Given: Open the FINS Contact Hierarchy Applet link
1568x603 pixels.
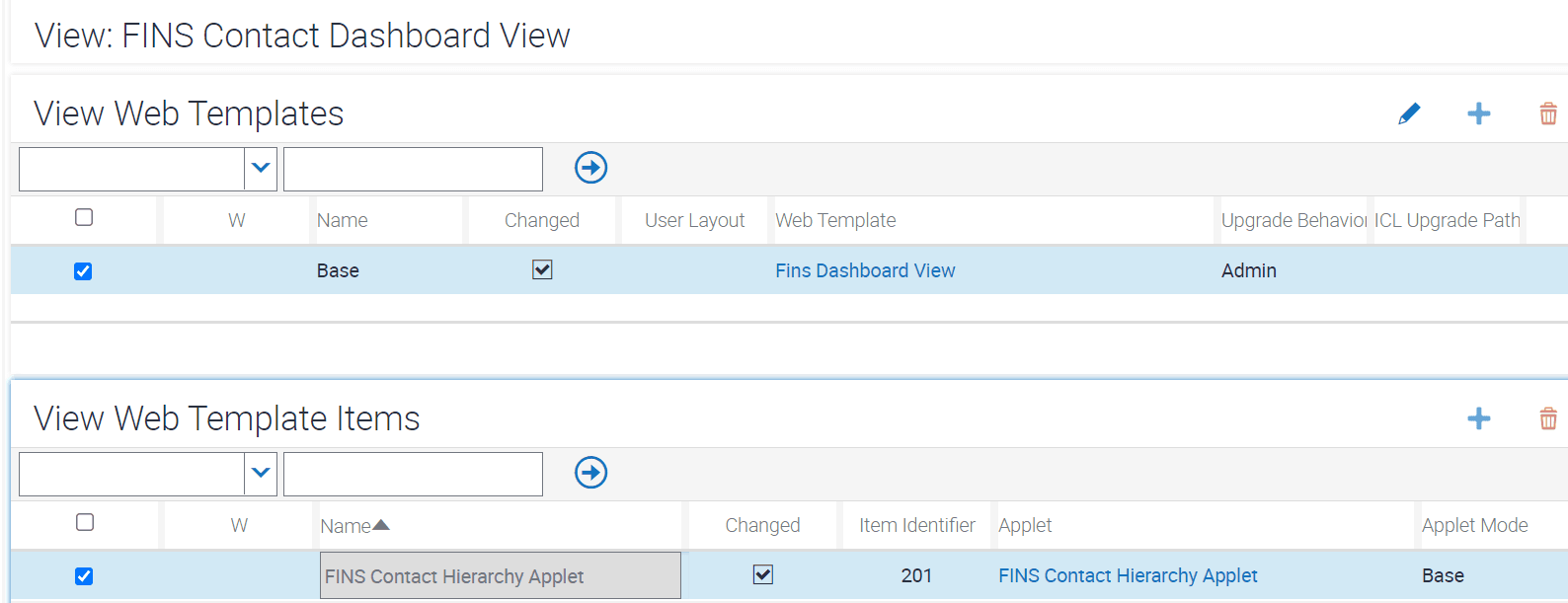Looking at the screenshot, I should pyautogui.click(x=1128, y=575).
